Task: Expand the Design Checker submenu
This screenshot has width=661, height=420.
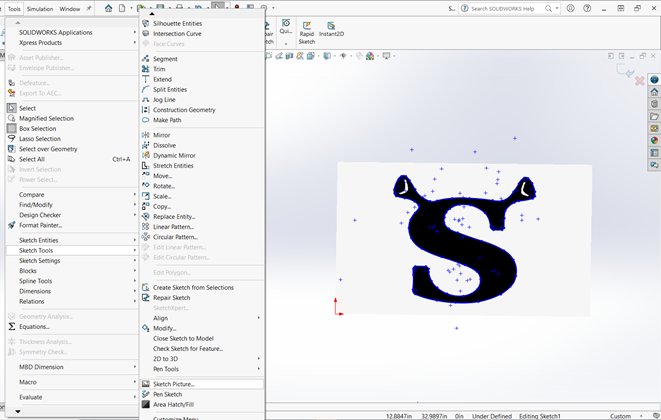Action: pos(72,215)
